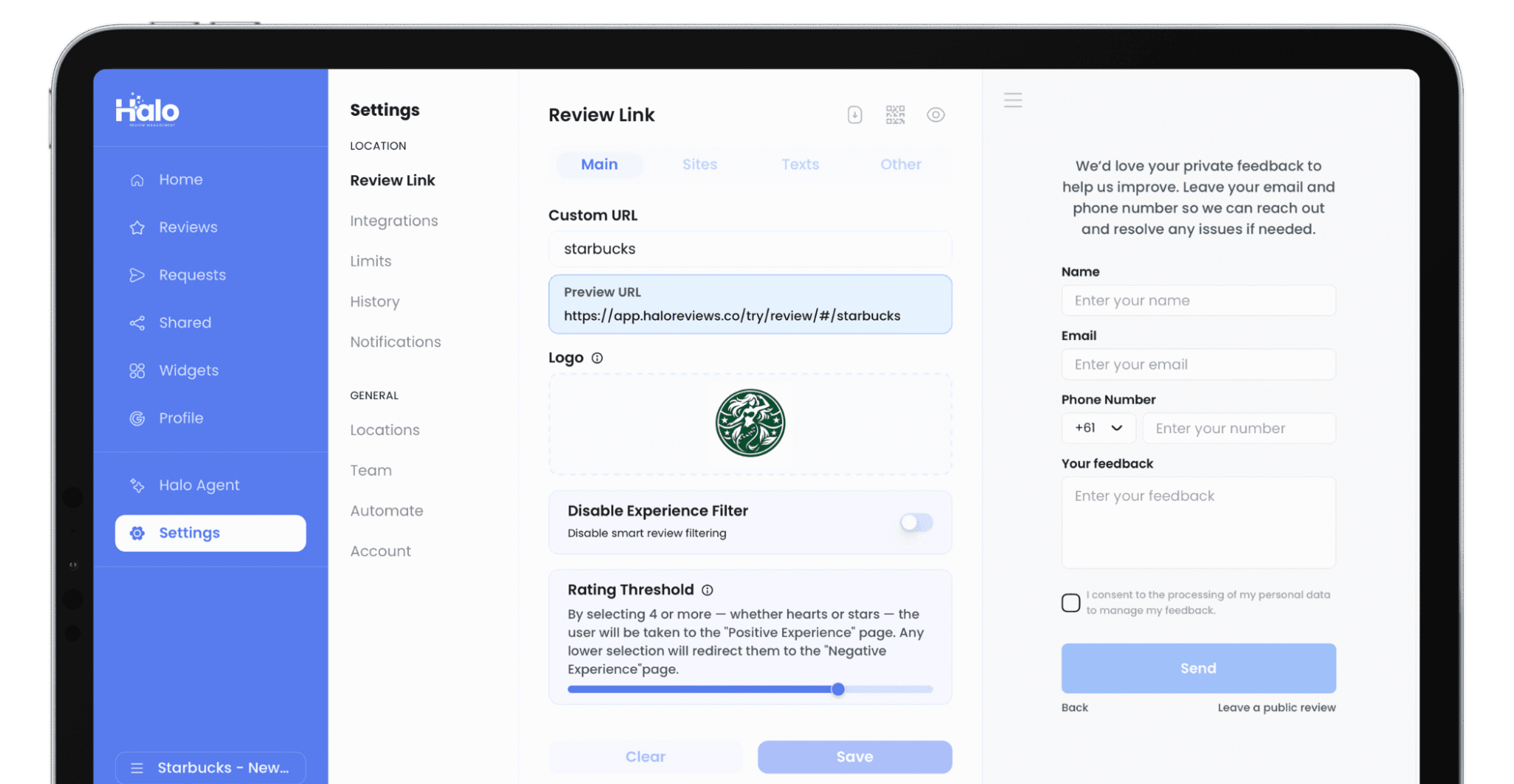Open the hamburger menu in preview panel
The width and height of the screenshot is (1514, 784).
tap(1013, 100)
